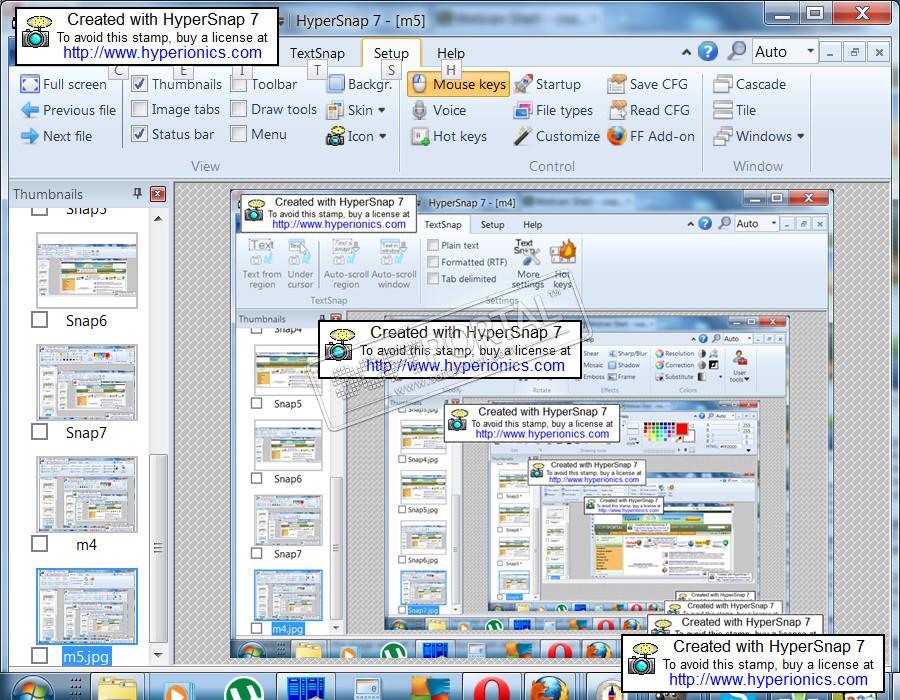Viewport: 900px width, 700px height.
Task: Open the FF Add-on option
Action: 651,137
